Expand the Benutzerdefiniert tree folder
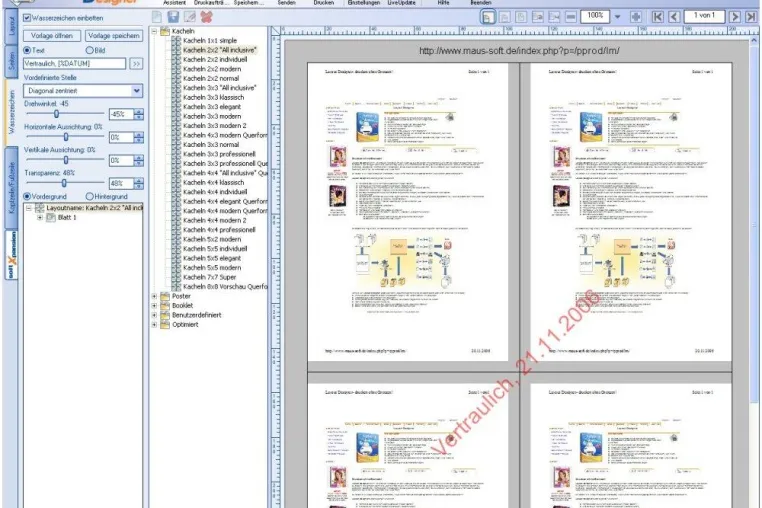 coord(154,315)
